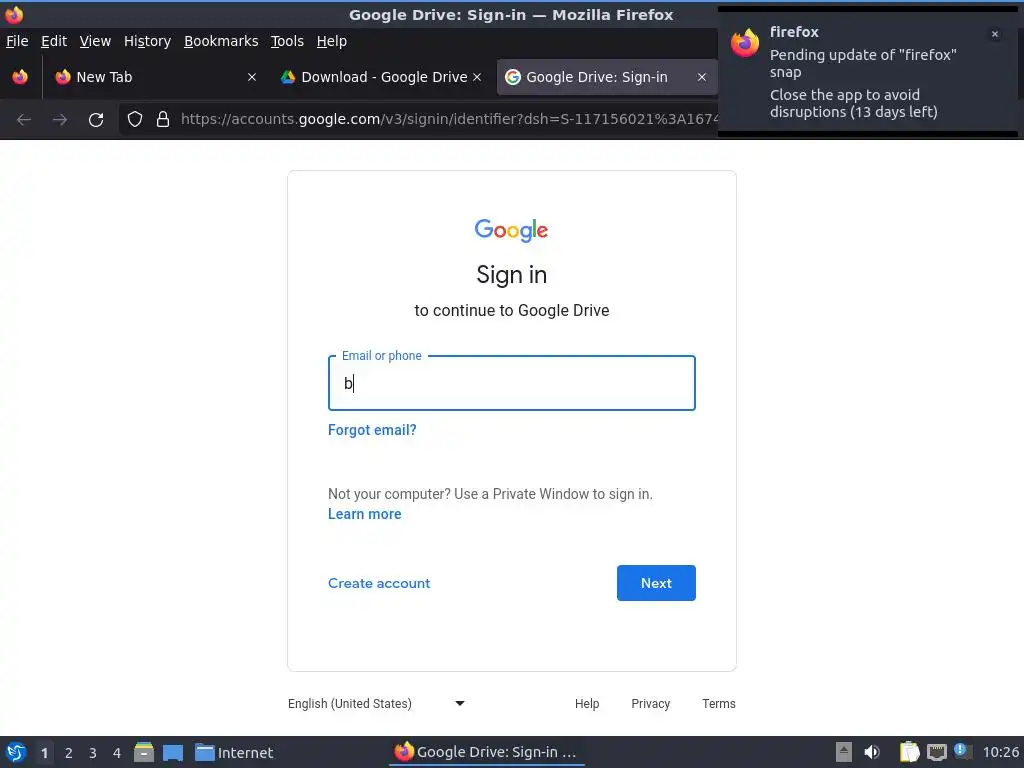The width and height of the screenshot is (1024, 768).
Task: Go back using the back arrow
Action: (24, 120)
